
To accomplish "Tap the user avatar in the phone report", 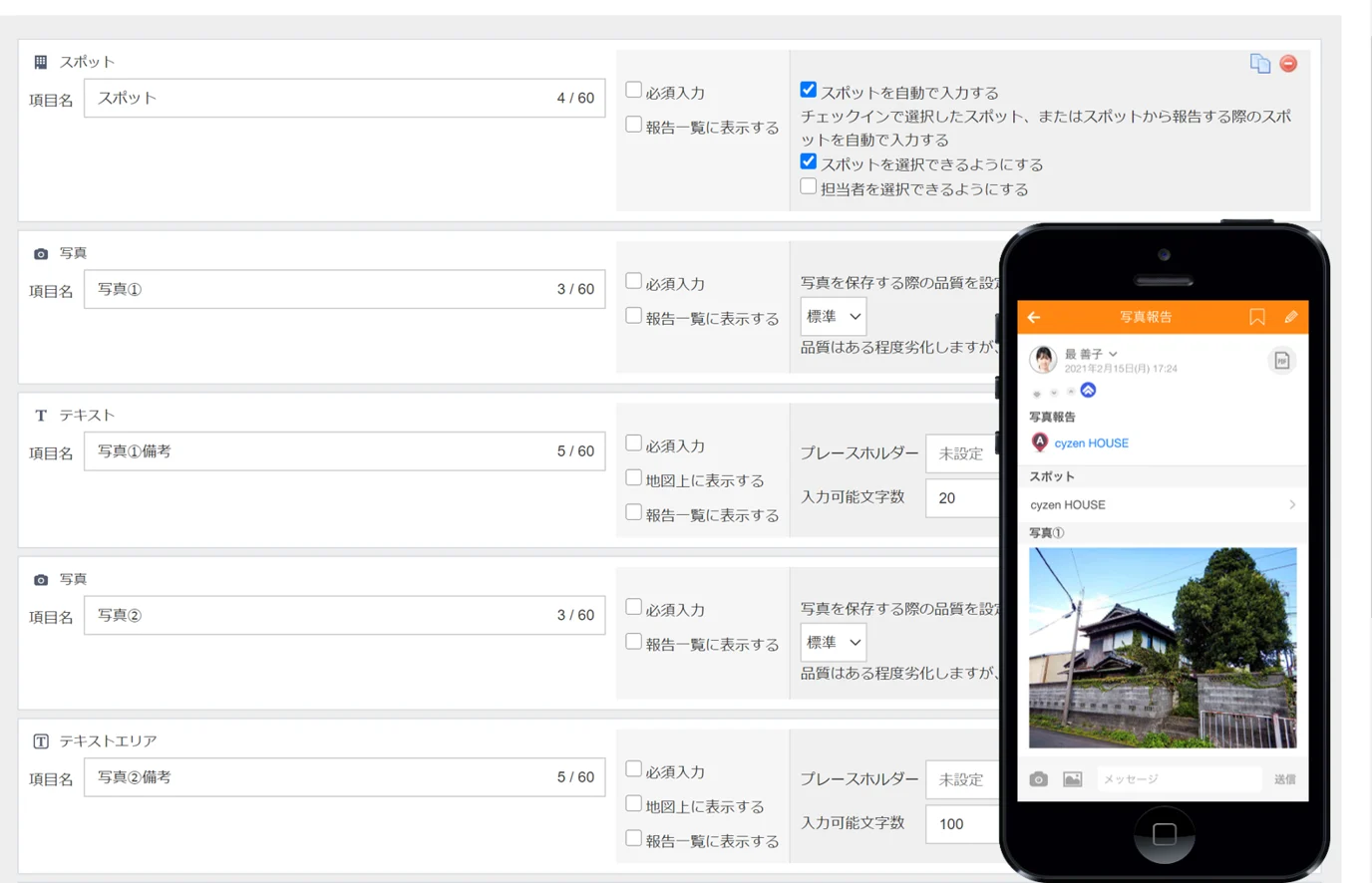I will [x=1043, y=359].
